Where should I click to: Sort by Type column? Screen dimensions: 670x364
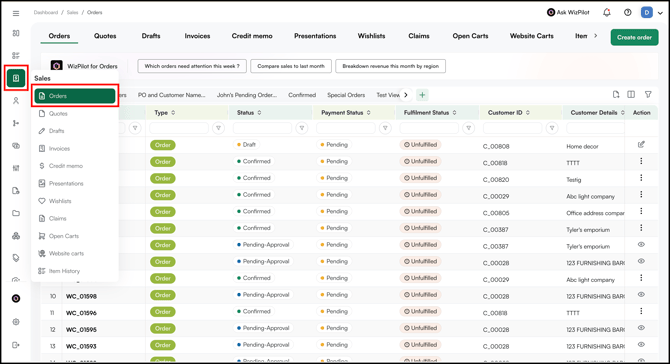(173, 113)
